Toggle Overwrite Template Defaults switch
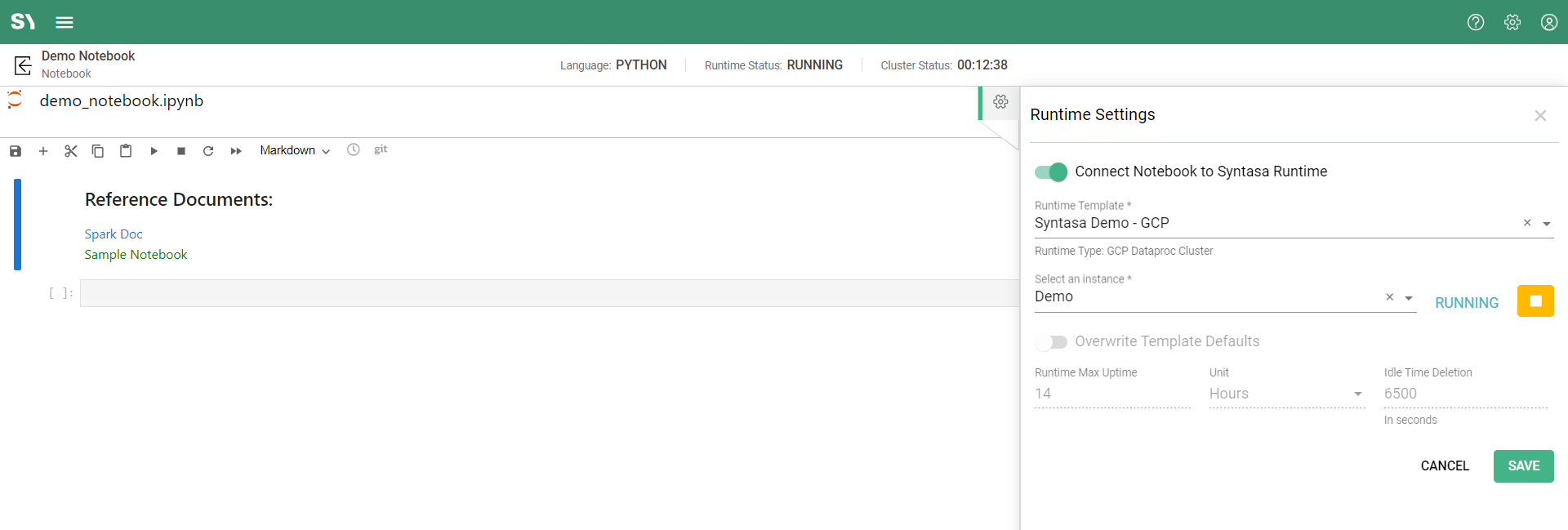 pyautogui.click(x=1050, y=341)
